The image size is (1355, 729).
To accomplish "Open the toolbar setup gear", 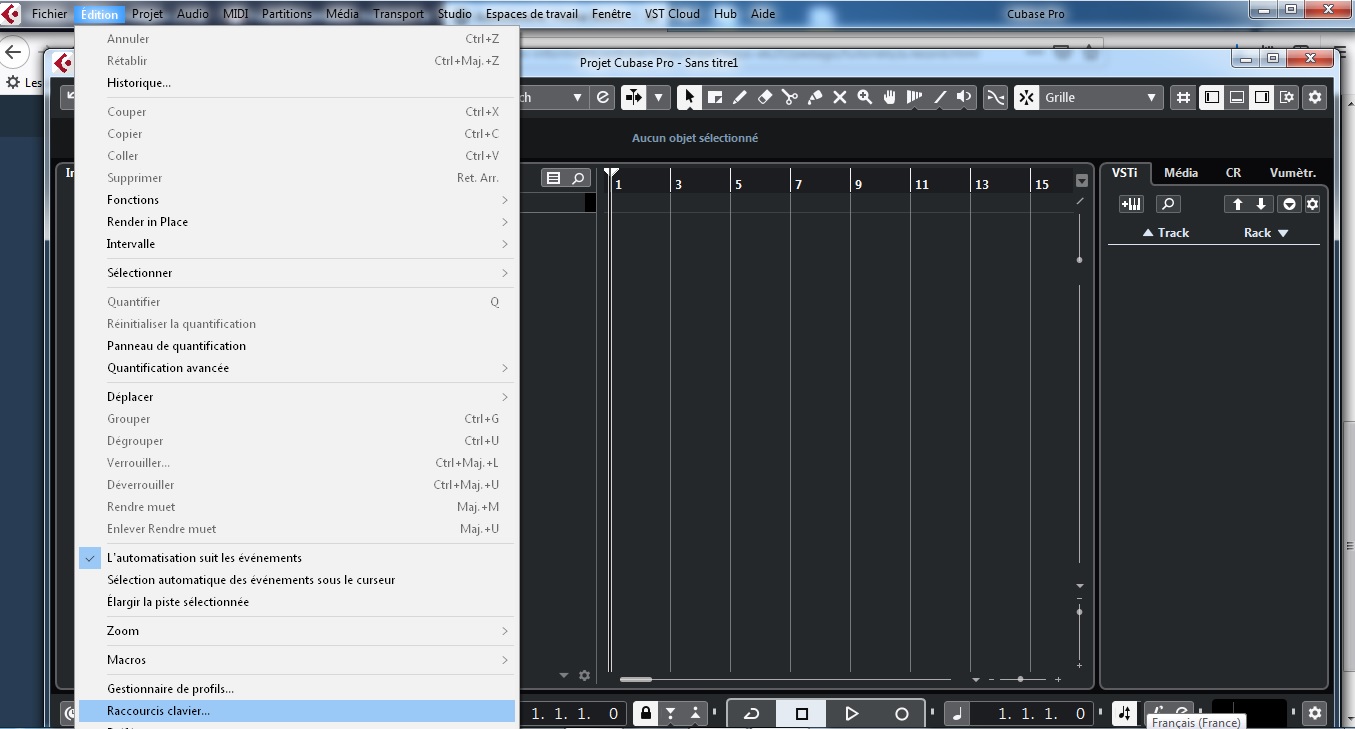I will point(1315,97).
